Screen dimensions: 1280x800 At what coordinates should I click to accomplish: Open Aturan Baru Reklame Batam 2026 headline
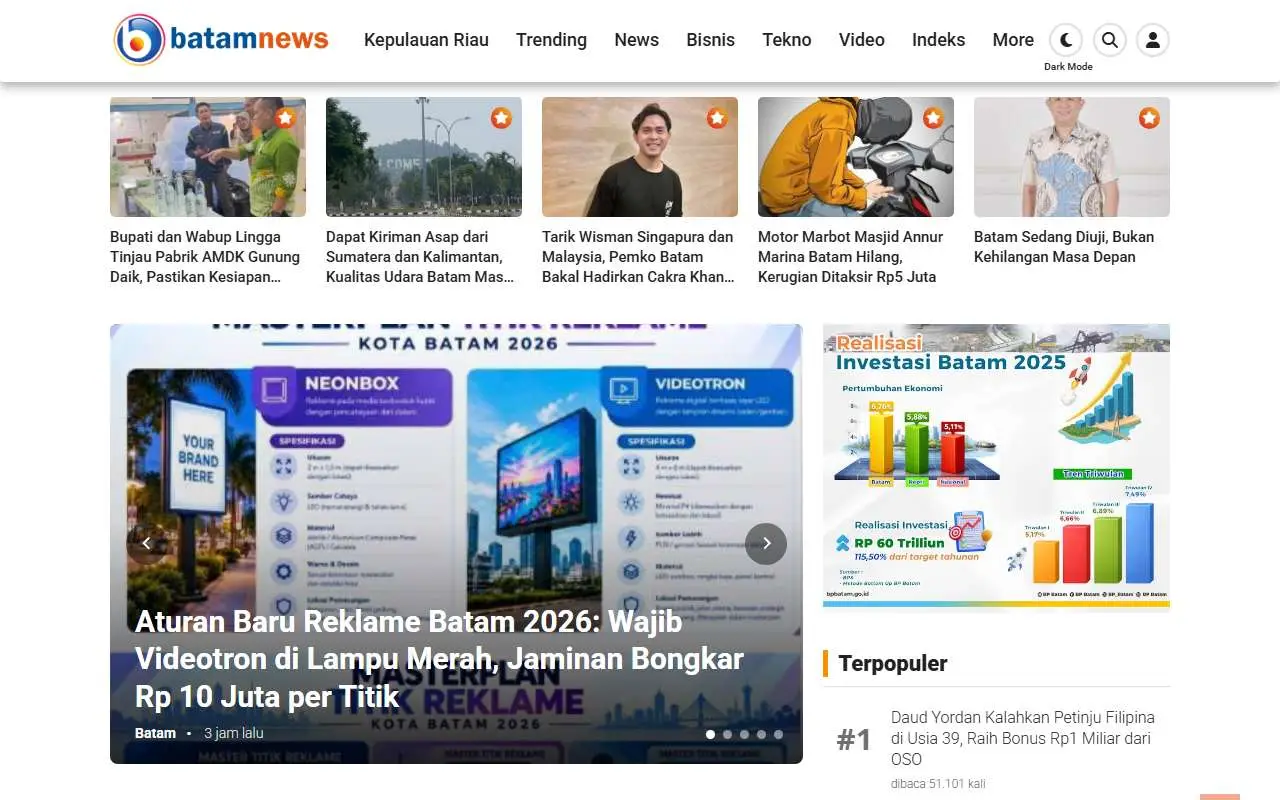[x=440, y=659]
